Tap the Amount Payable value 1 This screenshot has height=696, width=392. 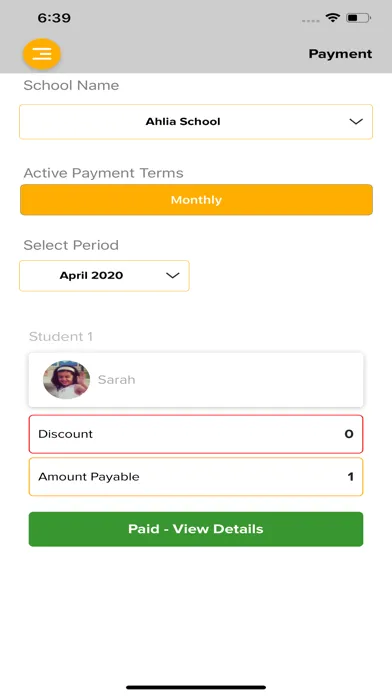(x=350, y=477)
